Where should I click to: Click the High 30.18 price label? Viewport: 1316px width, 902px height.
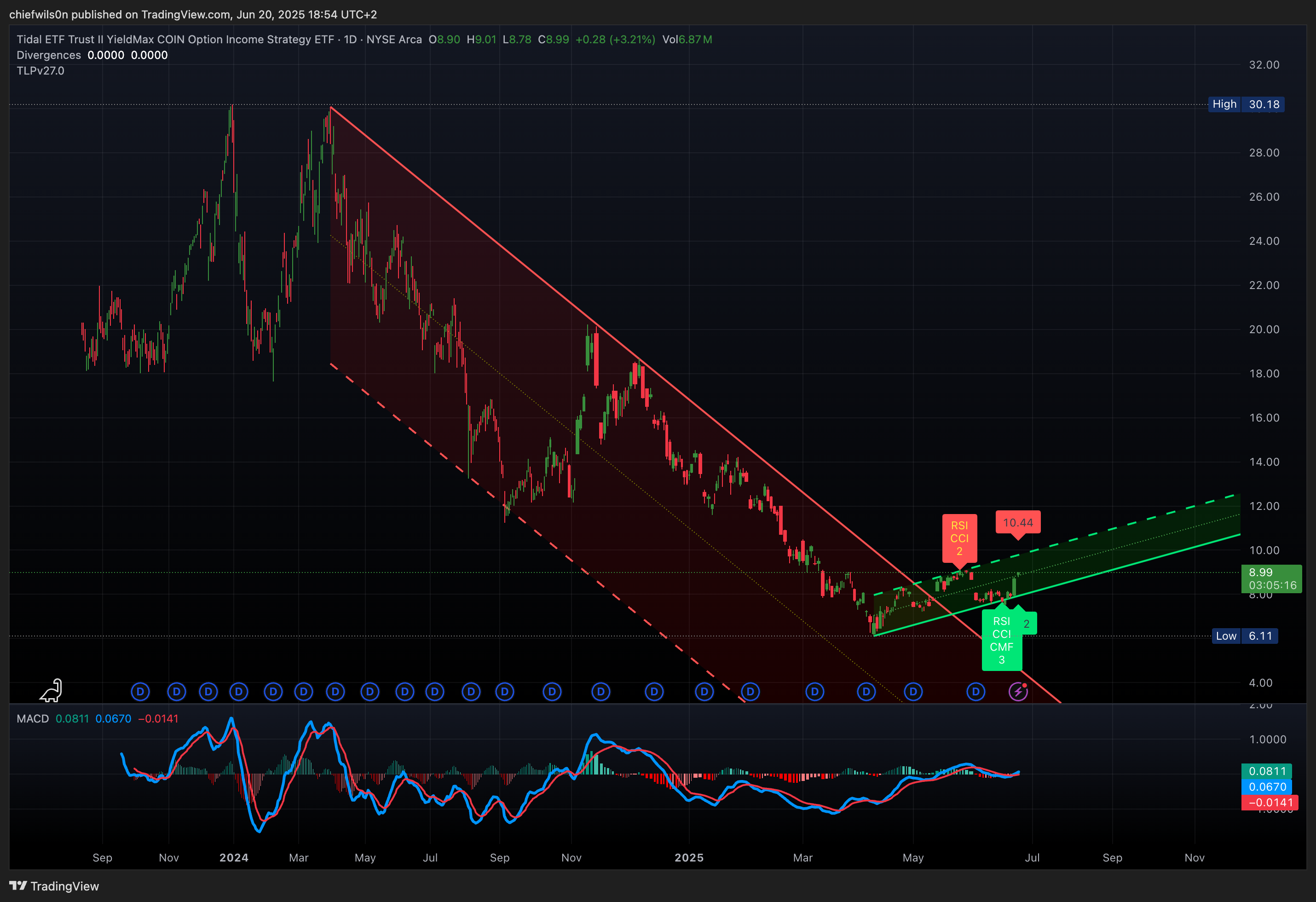coord(1246,104)
